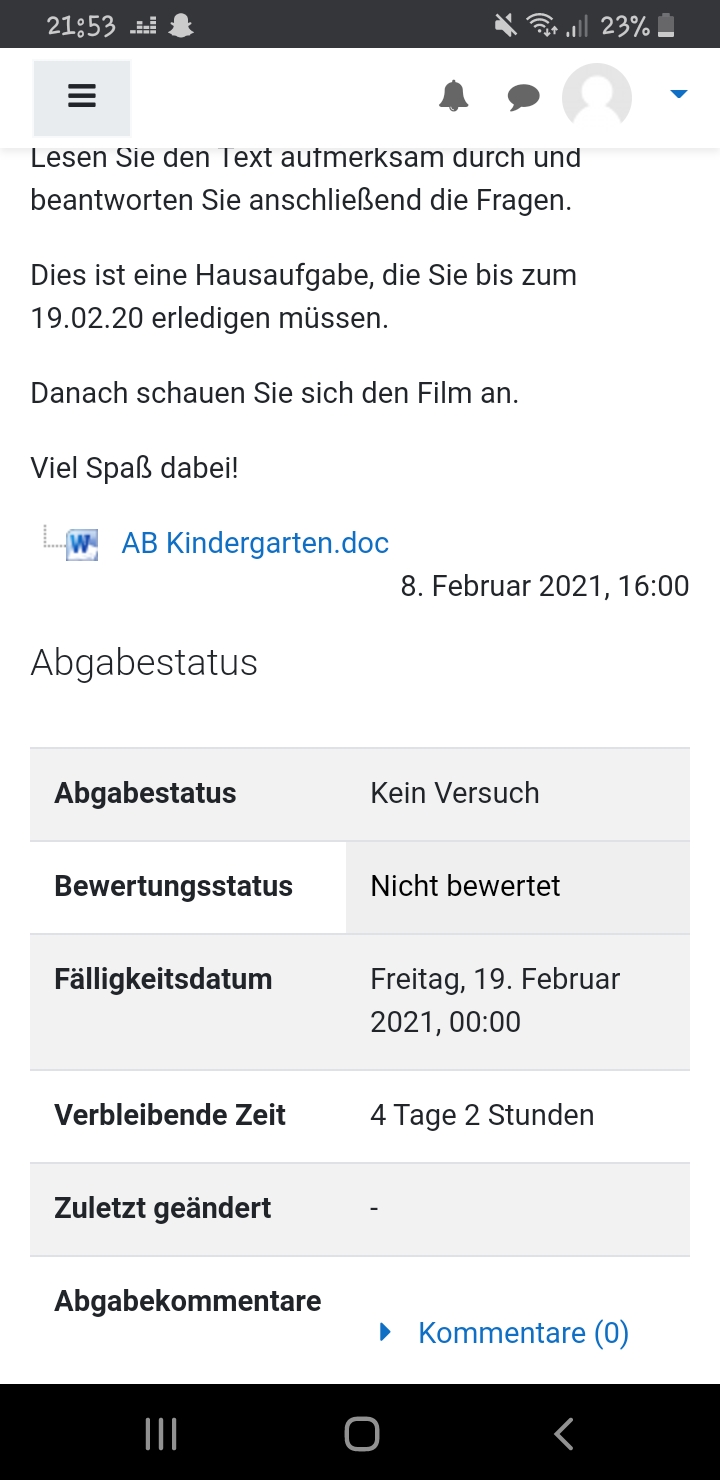Open the Kommentare (0) link

pos(523,1332)
